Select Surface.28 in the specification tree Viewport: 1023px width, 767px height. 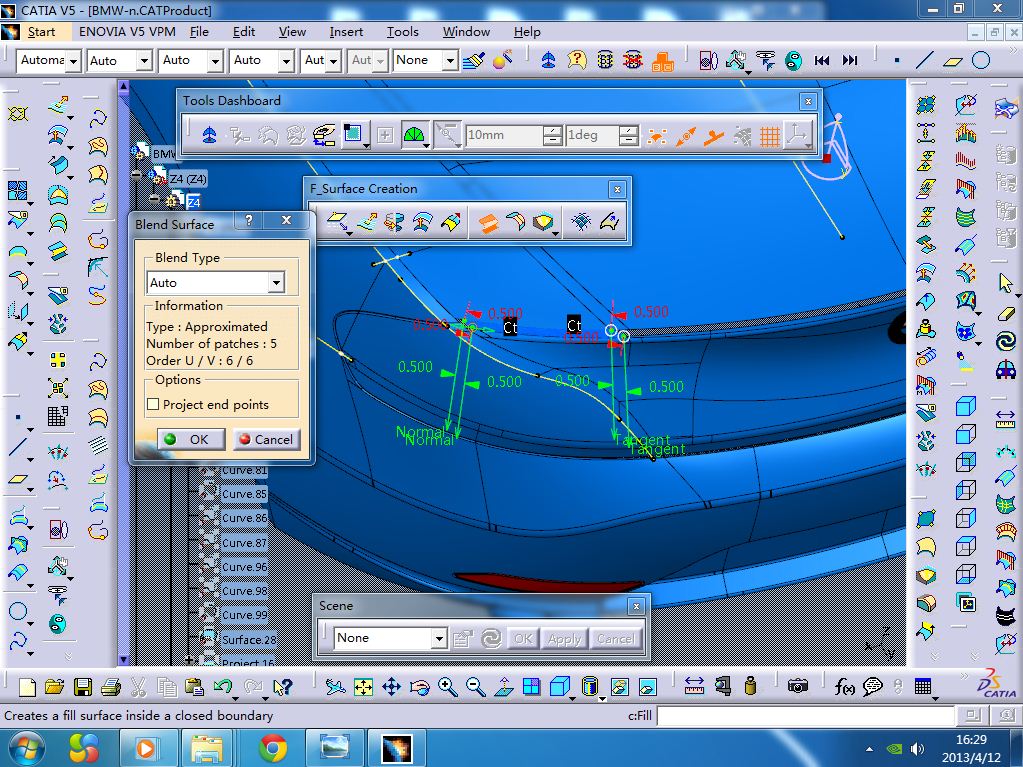pyautogui.click(x=249, y=640)
